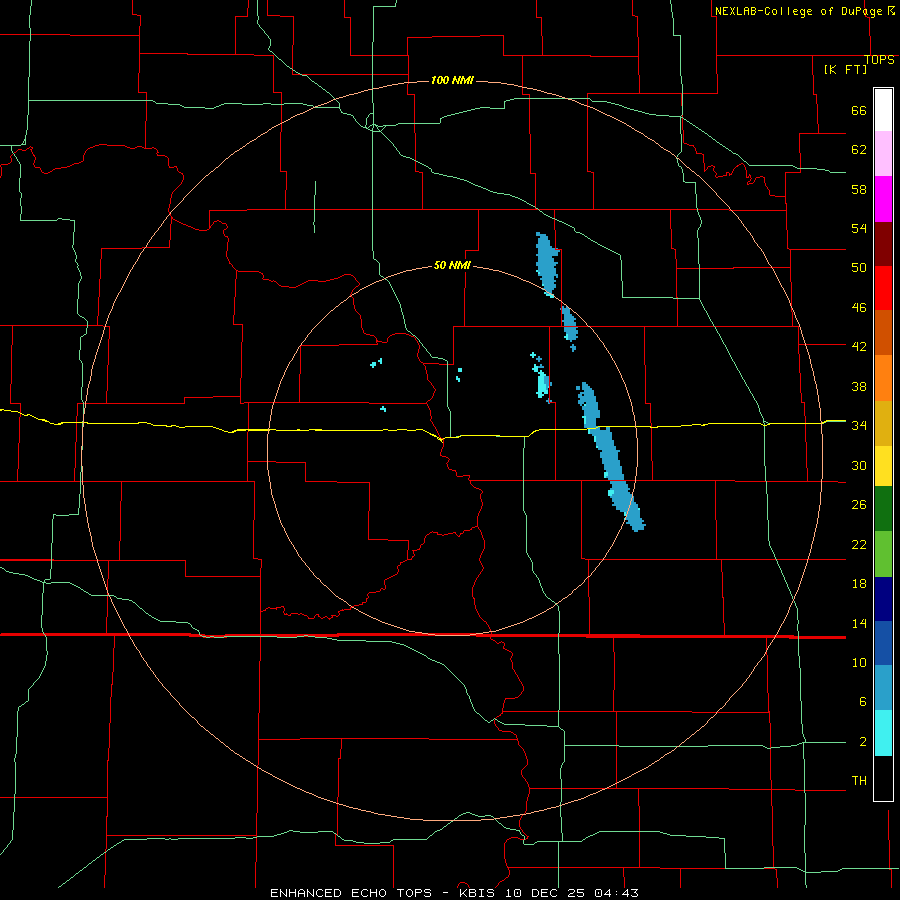Click the [K FT] units label

[x=845, y=69]
